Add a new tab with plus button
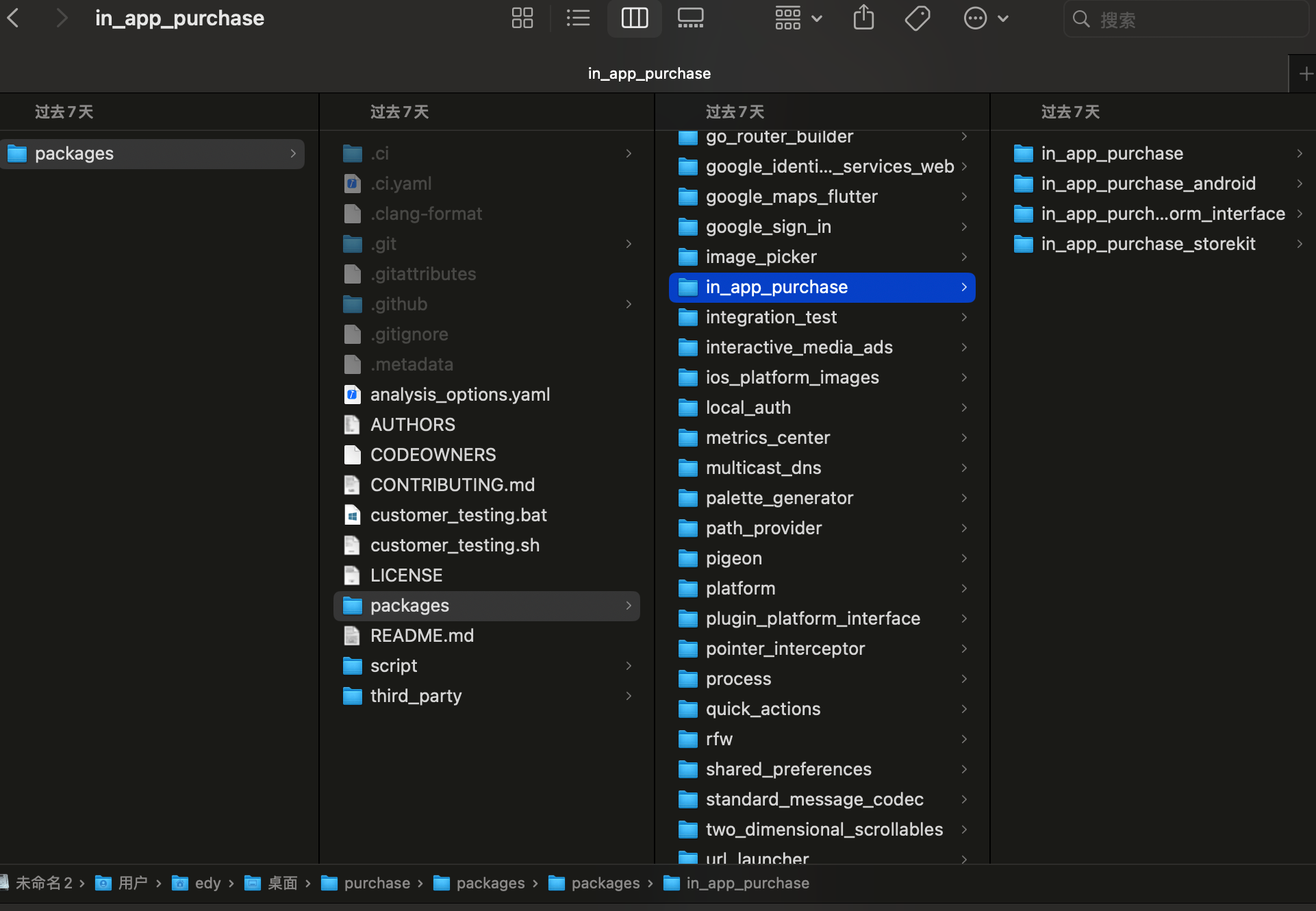 pyautogui.click(x=1305, y=73)
